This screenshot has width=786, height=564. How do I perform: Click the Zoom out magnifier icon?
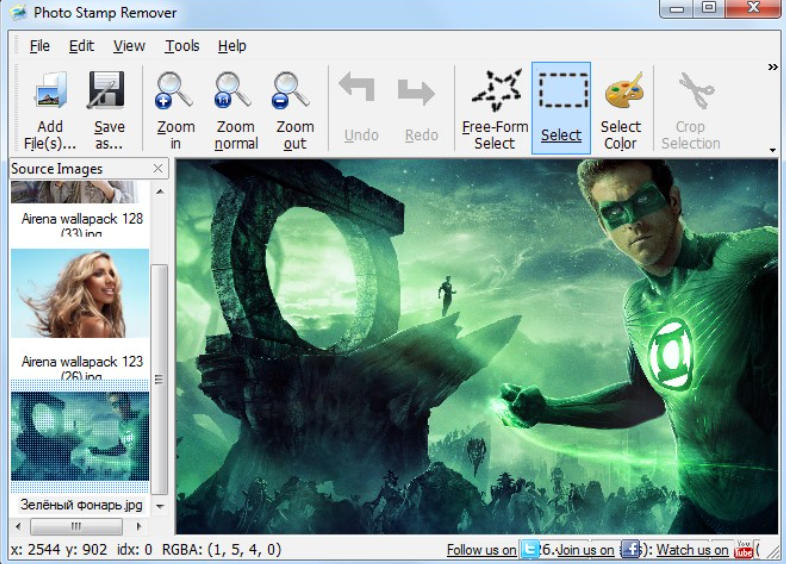[x=294, y=92]
